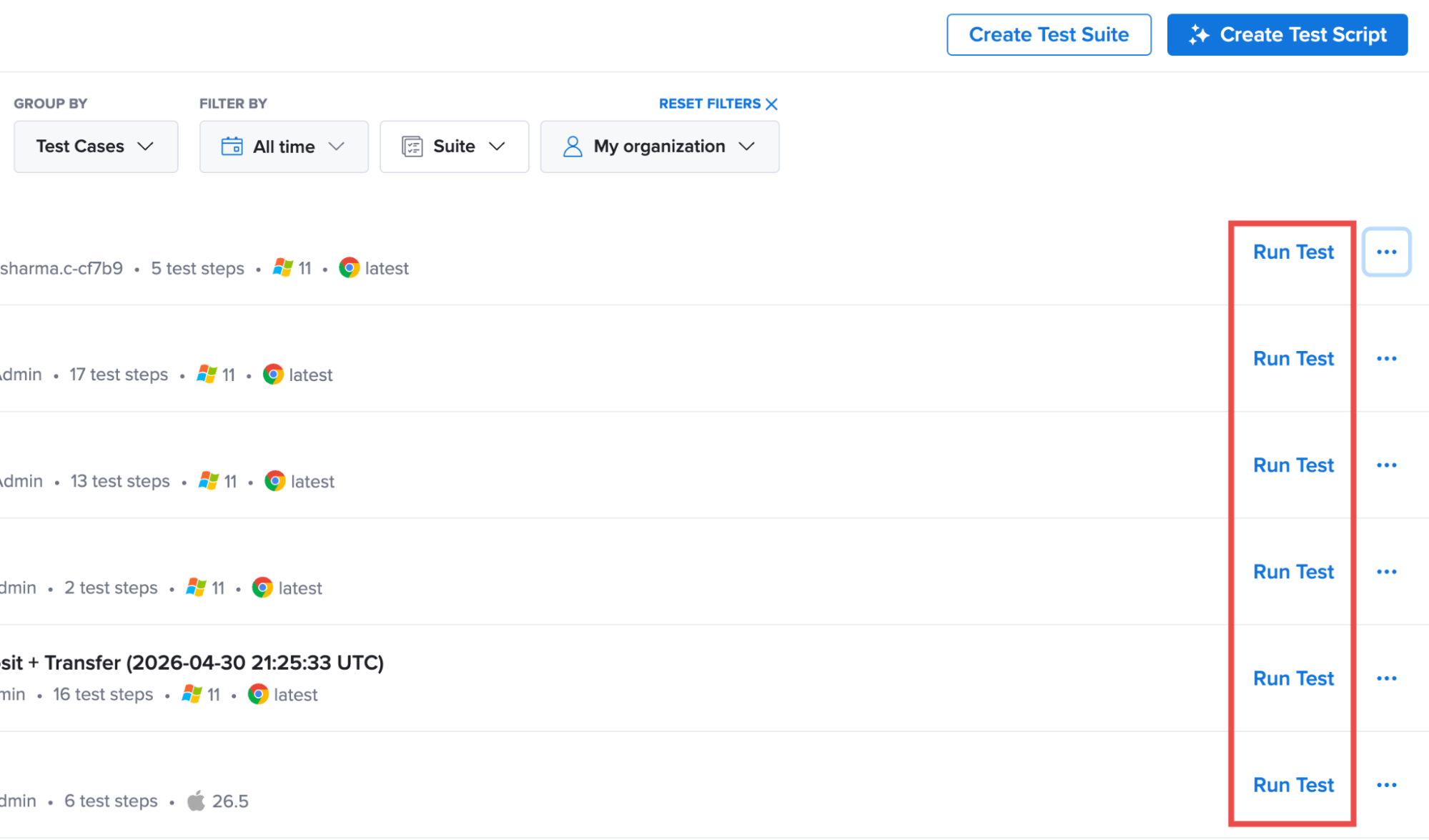The image size is (1429, 840).
Task: Click the sharma.c-cf7b9 author text
Action: [61, 269]
